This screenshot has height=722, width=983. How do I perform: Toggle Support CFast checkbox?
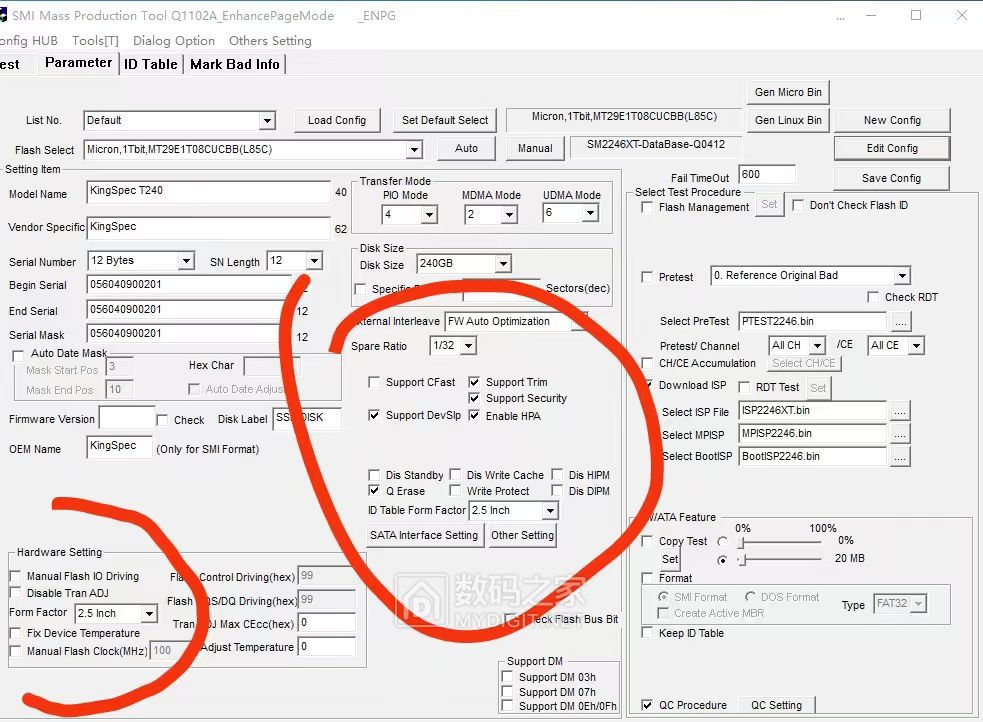(374, 382)
